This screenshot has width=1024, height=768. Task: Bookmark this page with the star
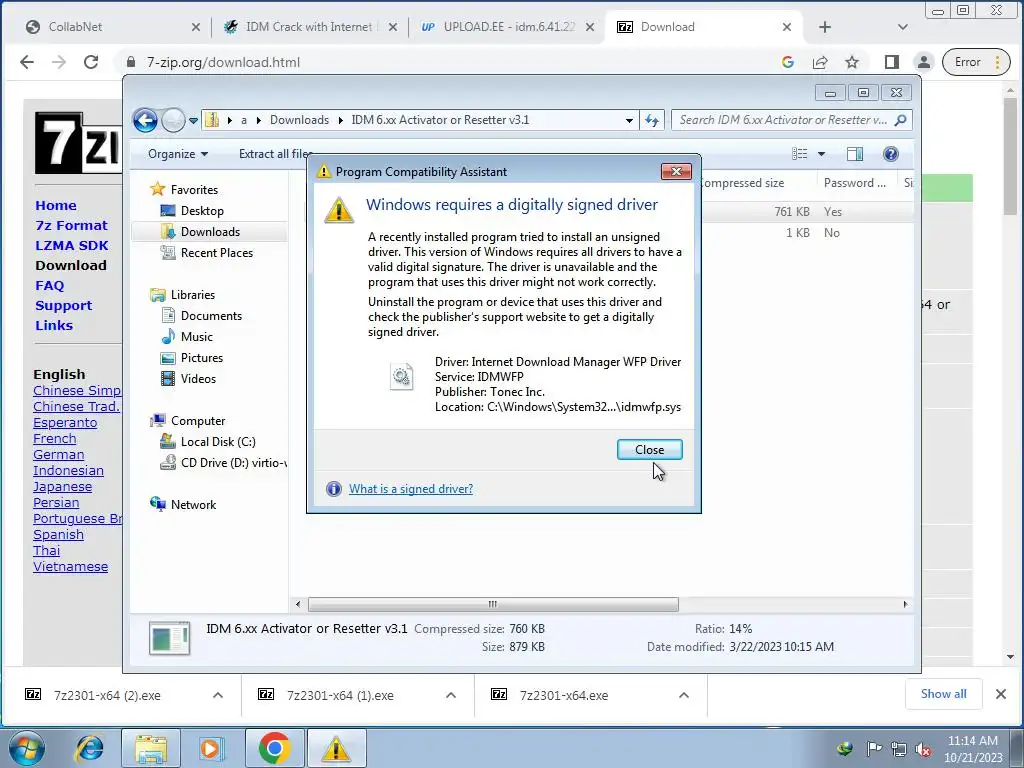pyautogui.click(x=852, y=62)
